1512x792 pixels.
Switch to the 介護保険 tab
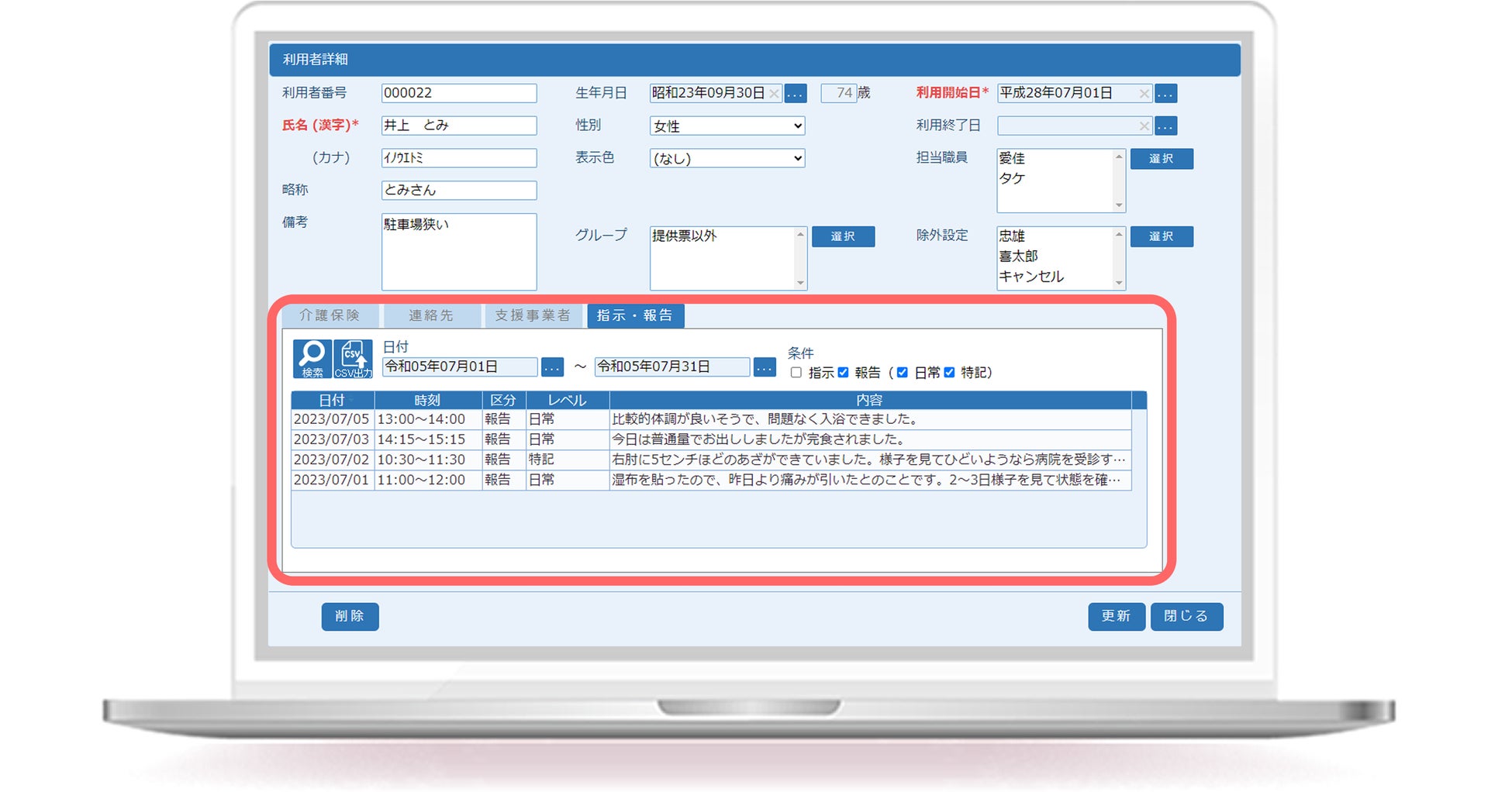[x=330, y=315]
